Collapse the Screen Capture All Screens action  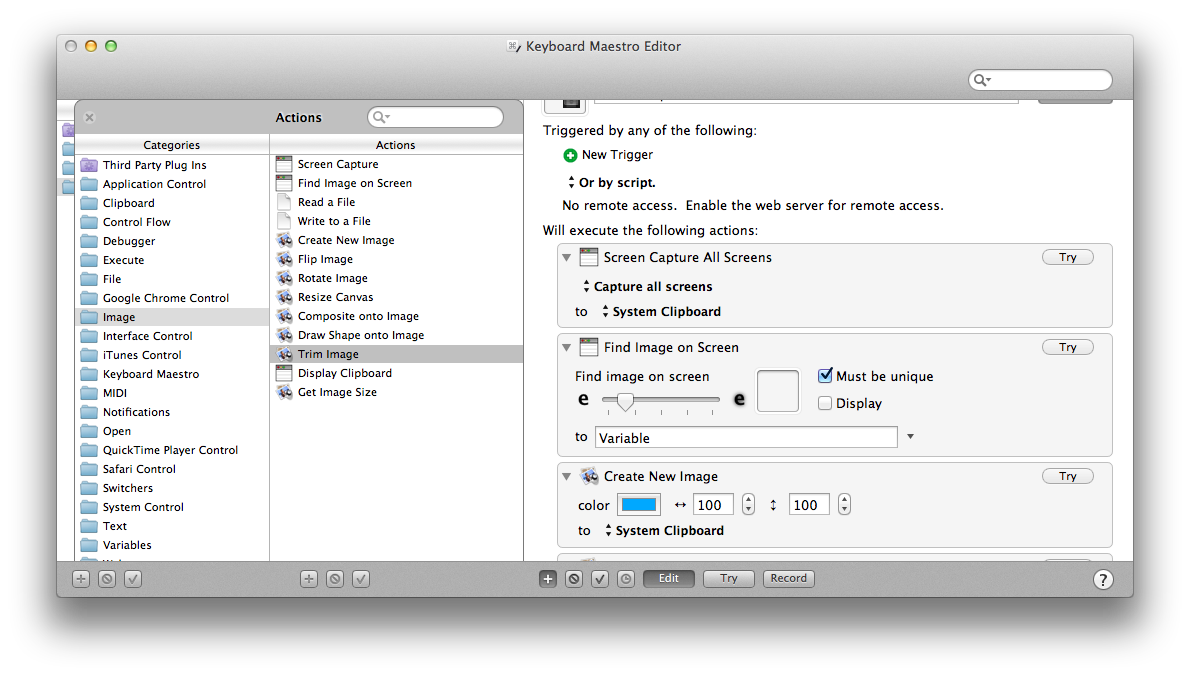pos(566,258)
